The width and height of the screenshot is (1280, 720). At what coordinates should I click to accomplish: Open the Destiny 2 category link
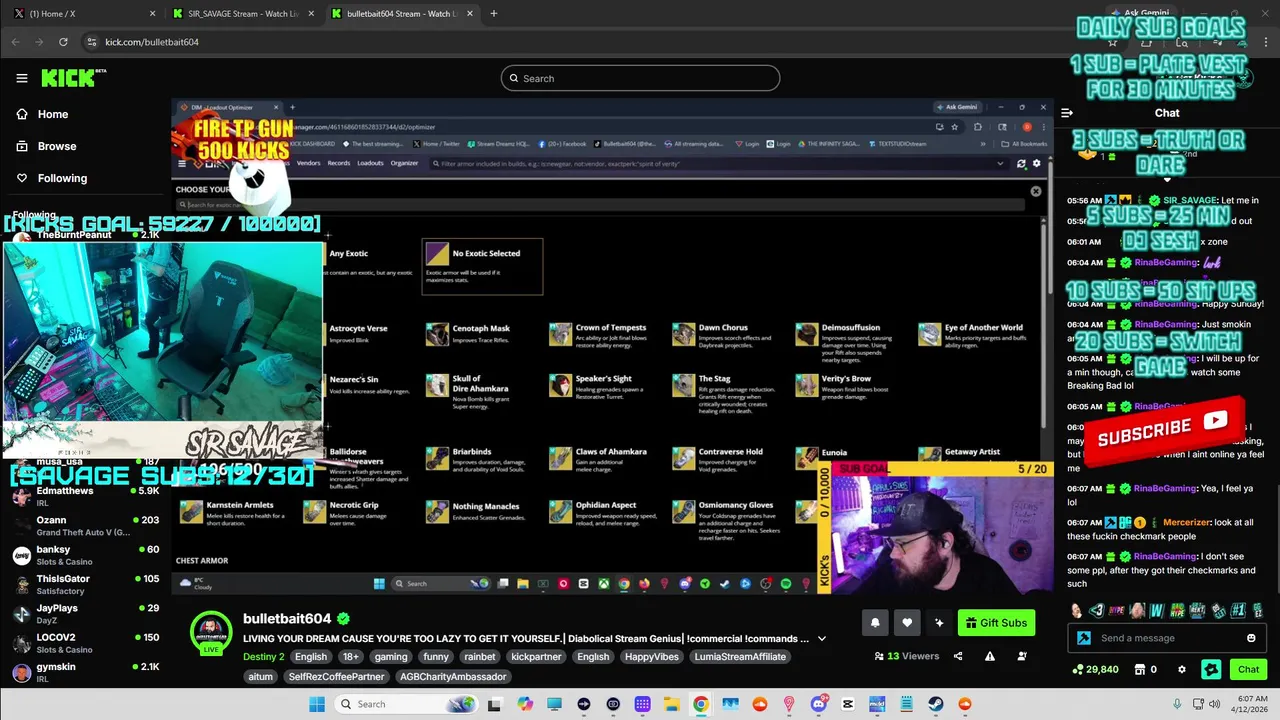click(x=264, y=657)
